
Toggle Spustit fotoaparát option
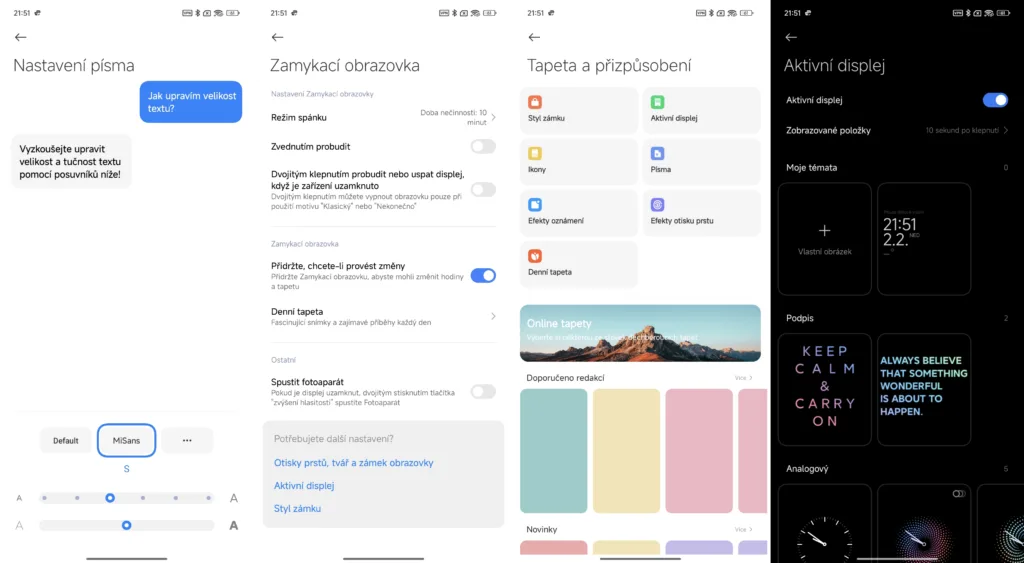tap(483, 391)
